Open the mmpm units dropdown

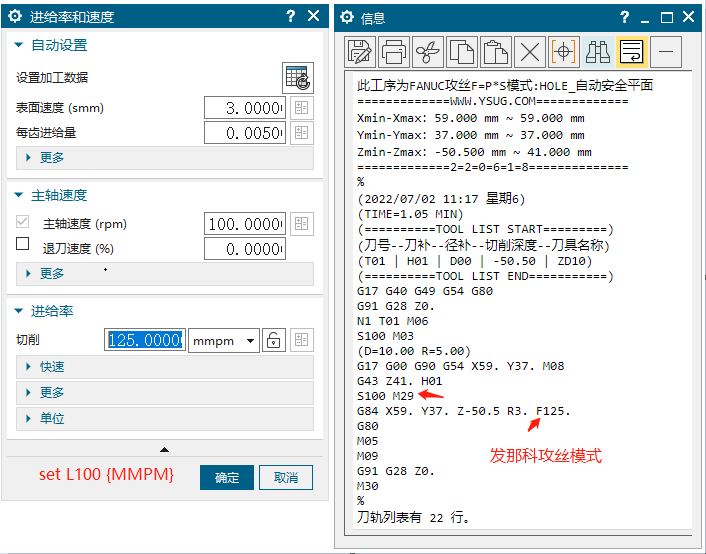224,340
